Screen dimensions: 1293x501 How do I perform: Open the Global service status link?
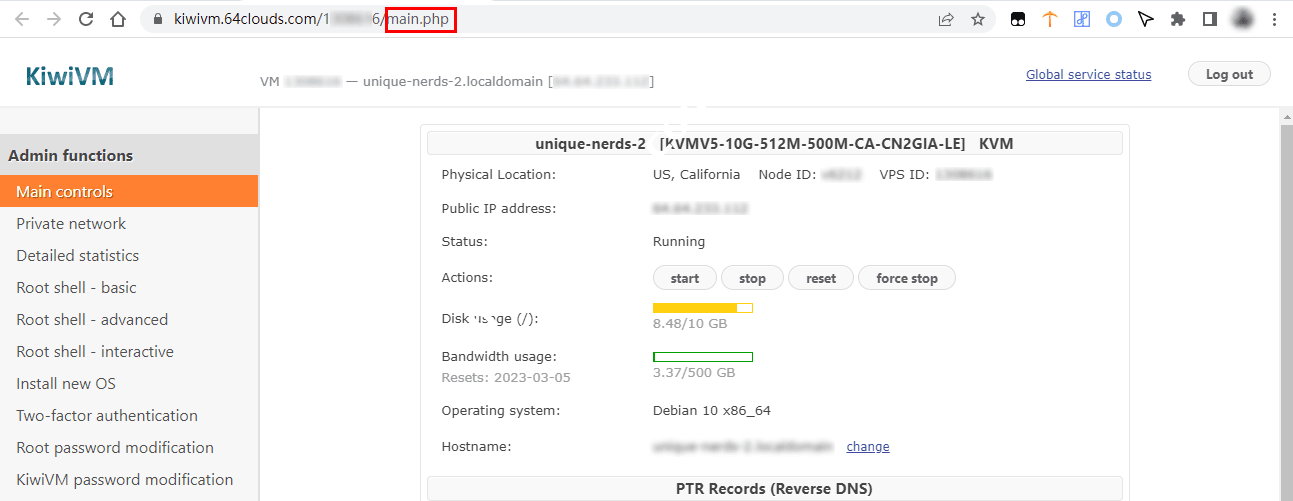click(x=1088, y=75)
